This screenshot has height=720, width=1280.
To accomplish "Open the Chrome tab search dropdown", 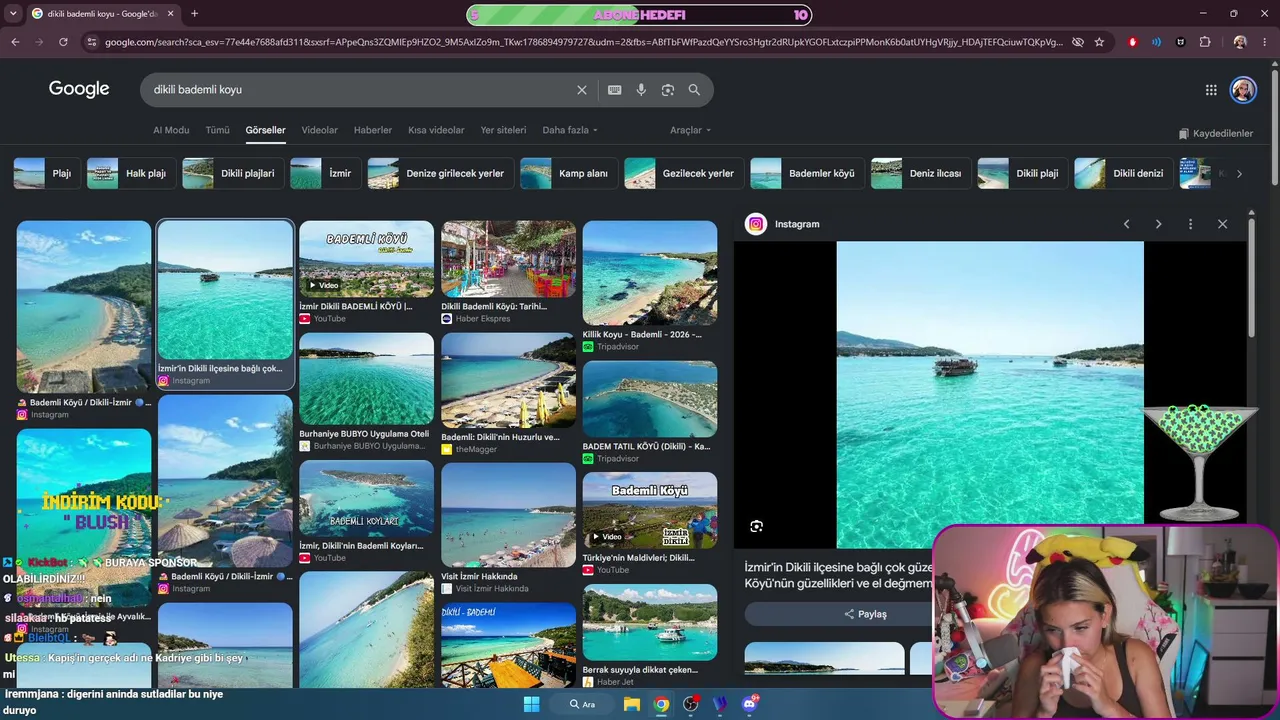I will 13,14.
